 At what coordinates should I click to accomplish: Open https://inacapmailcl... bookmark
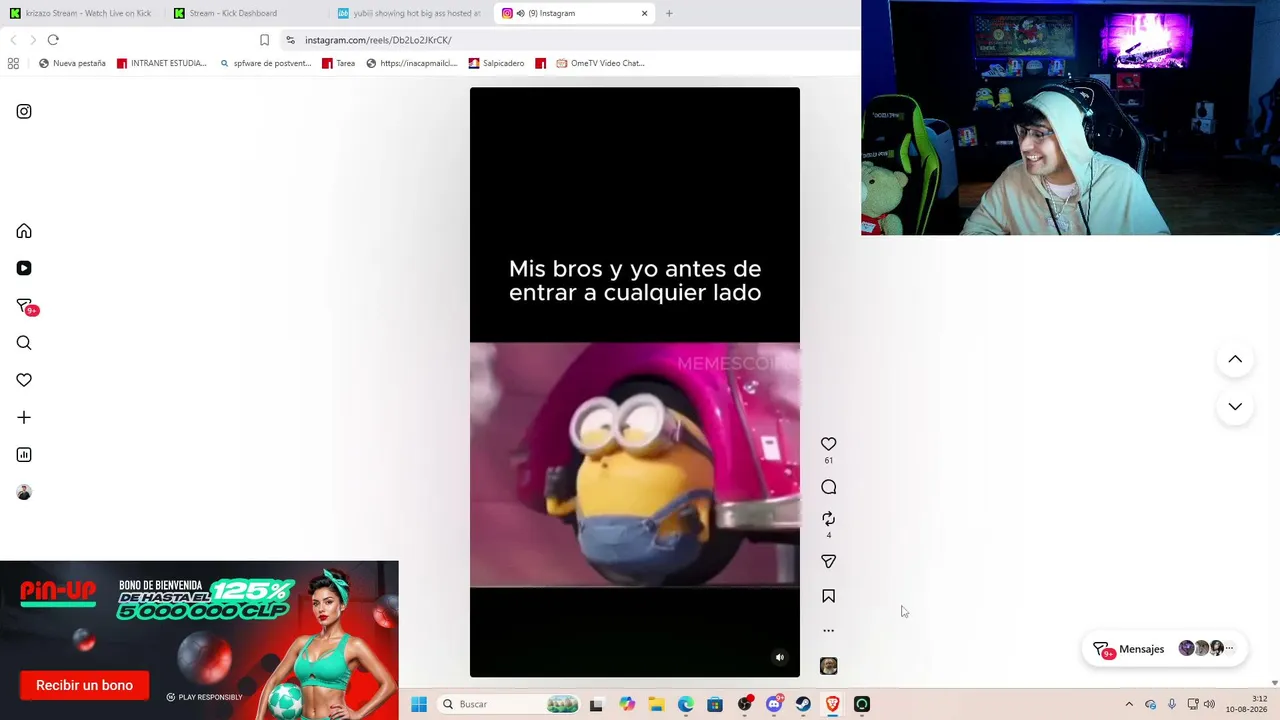[x=412, y=63]
